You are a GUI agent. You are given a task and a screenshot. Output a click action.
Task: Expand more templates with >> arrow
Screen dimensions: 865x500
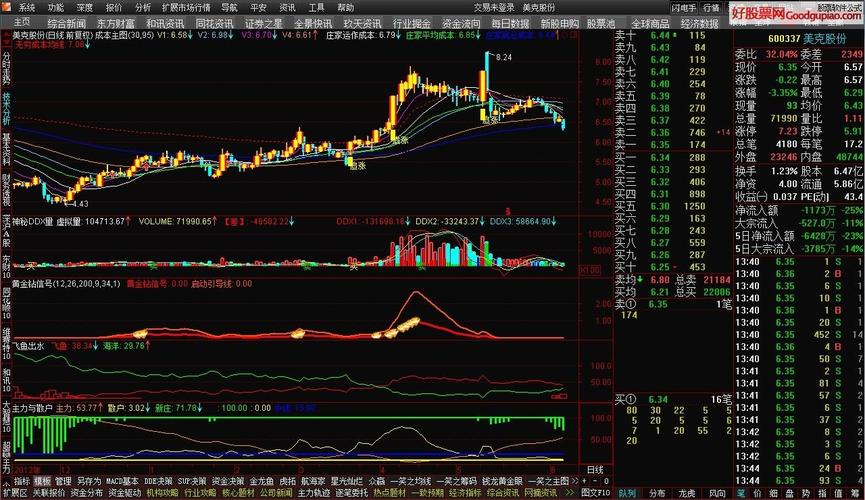574,481
